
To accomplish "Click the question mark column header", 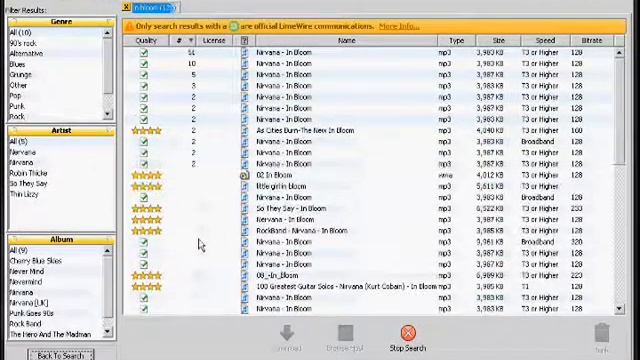I will (x=244, y=40).
